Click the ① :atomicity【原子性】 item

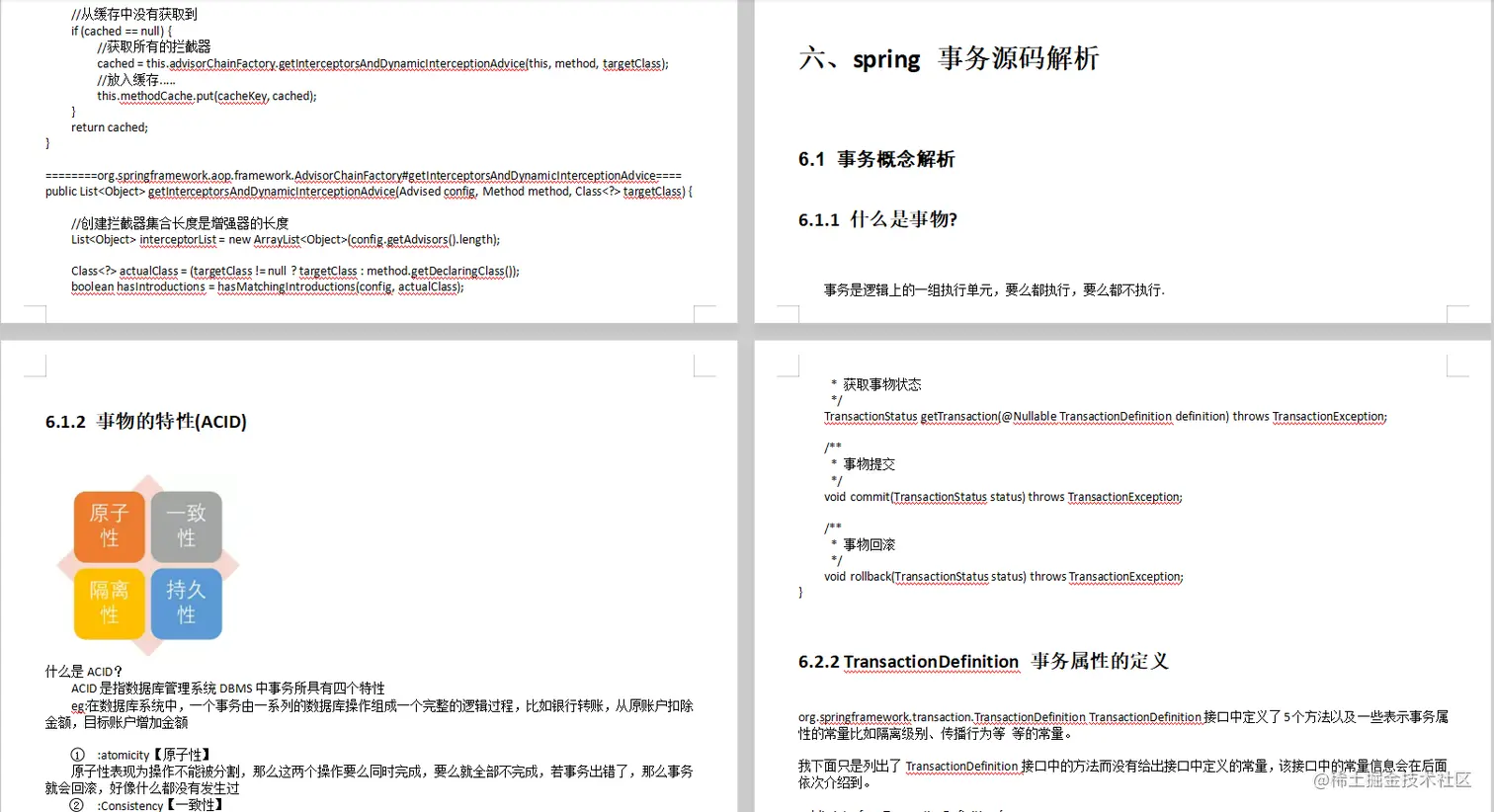[140, 755]
